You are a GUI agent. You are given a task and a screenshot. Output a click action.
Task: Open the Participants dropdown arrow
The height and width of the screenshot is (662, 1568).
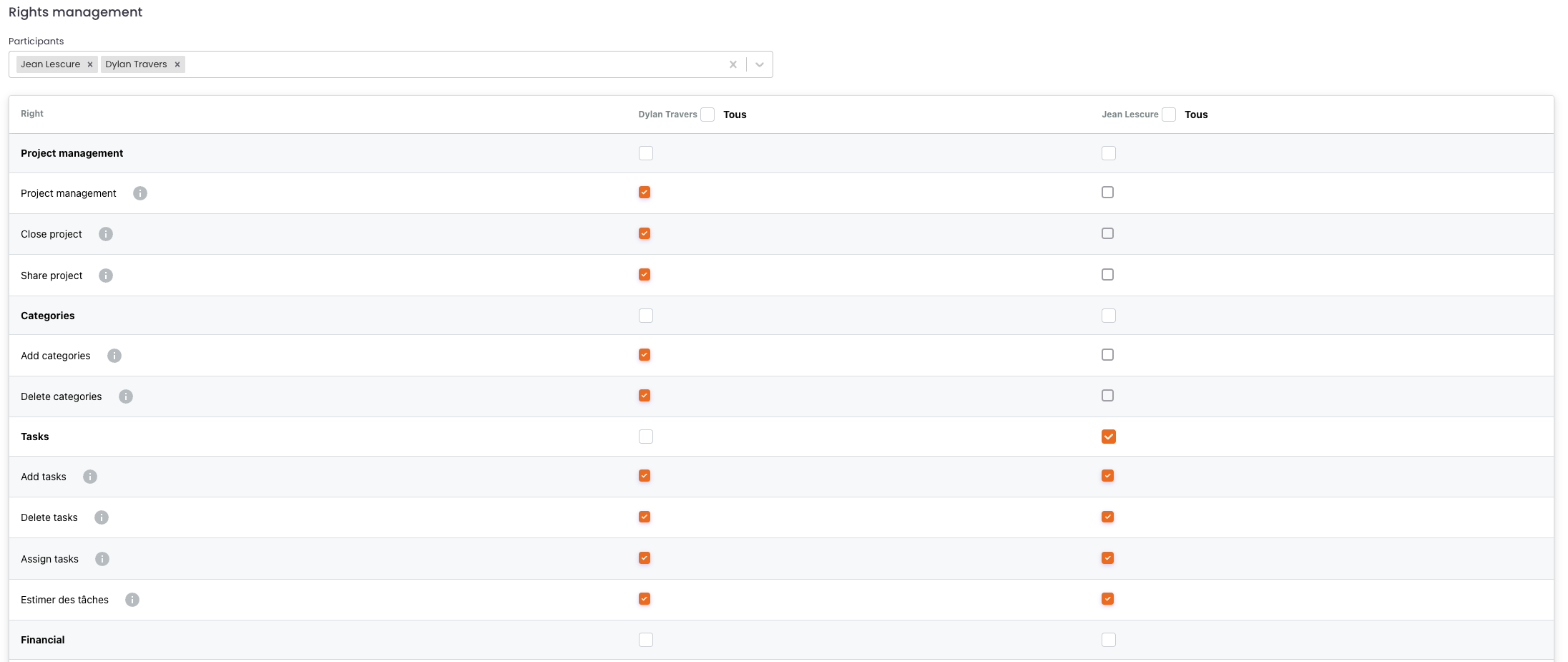760,64
